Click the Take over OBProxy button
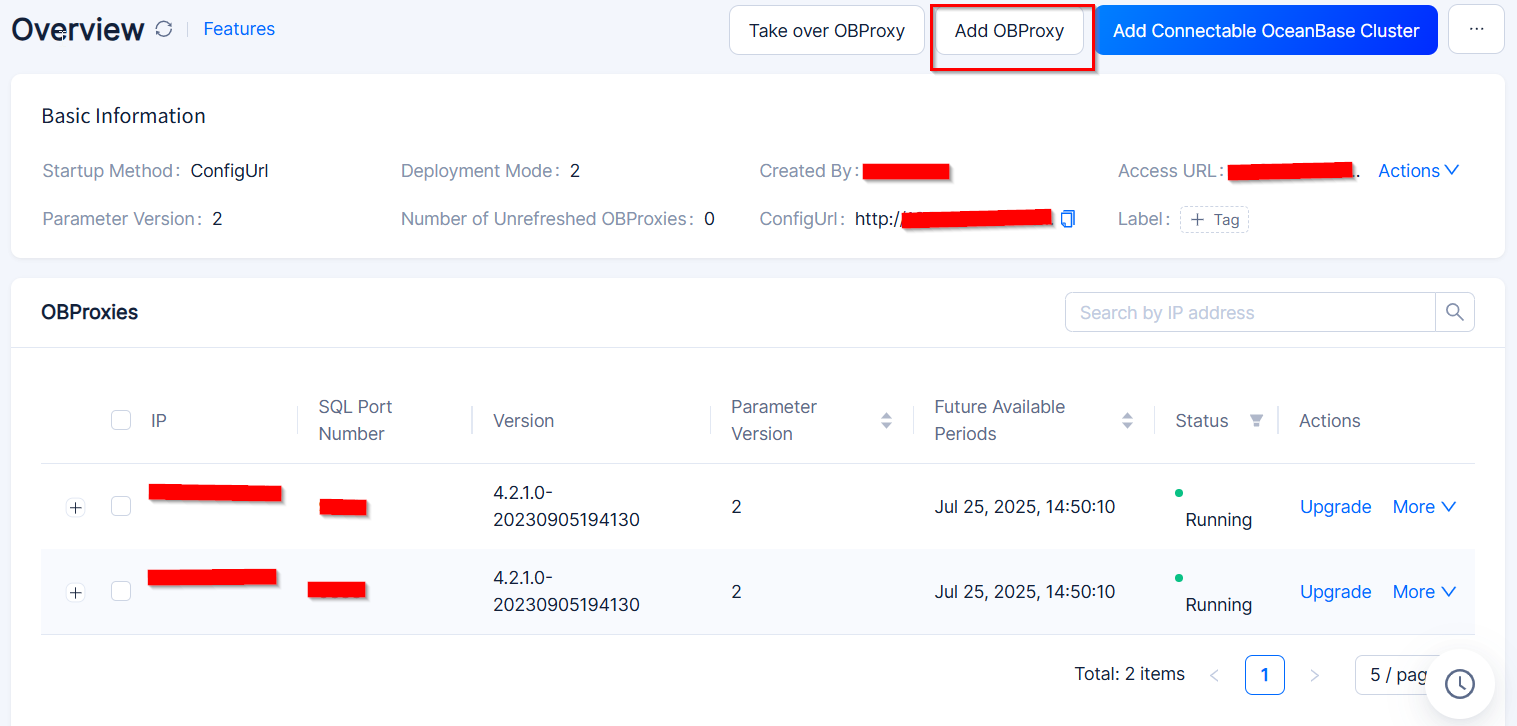Viewport: 1517px width, 726px height. point(827,30)
